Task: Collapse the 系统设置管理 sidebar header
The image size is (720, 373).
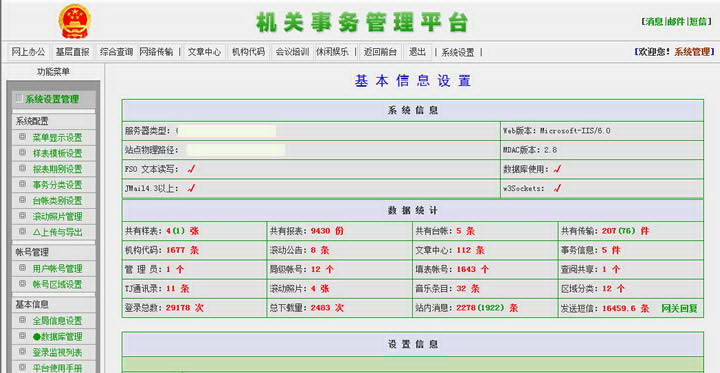Action: [53, 99]
